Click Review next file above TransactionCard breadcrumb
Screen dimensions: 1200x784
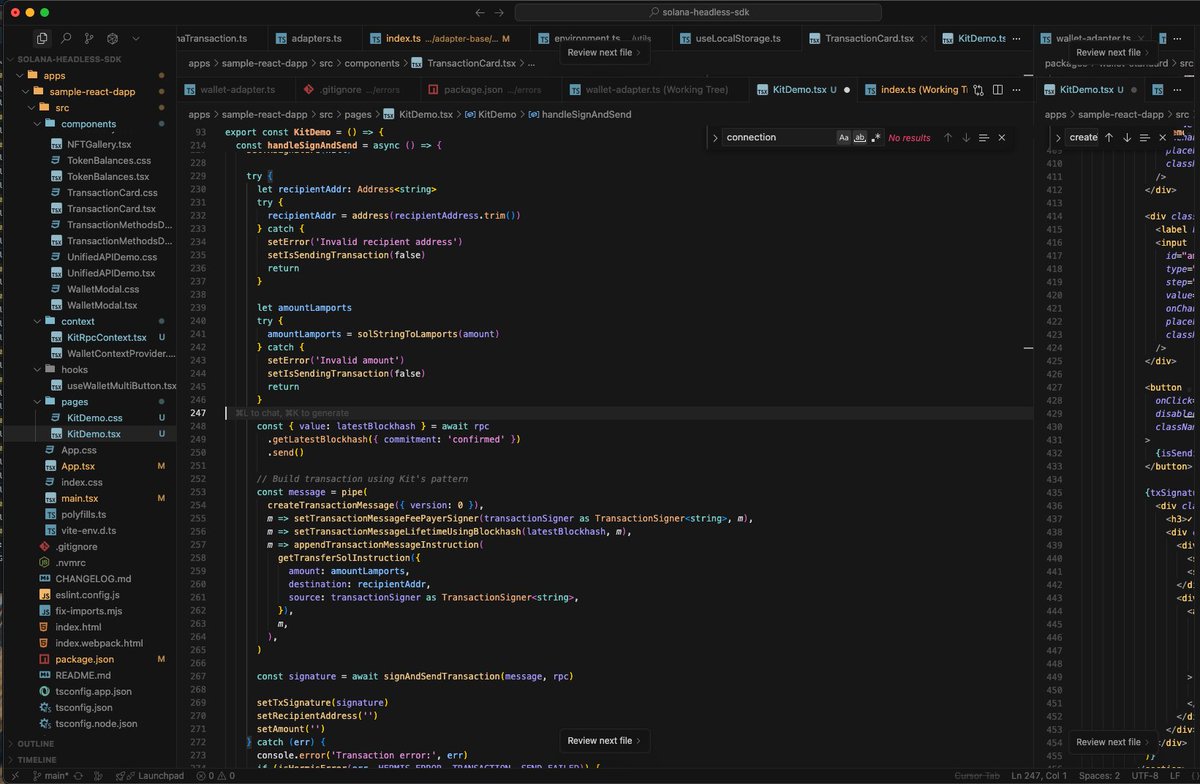coord(605,52)
